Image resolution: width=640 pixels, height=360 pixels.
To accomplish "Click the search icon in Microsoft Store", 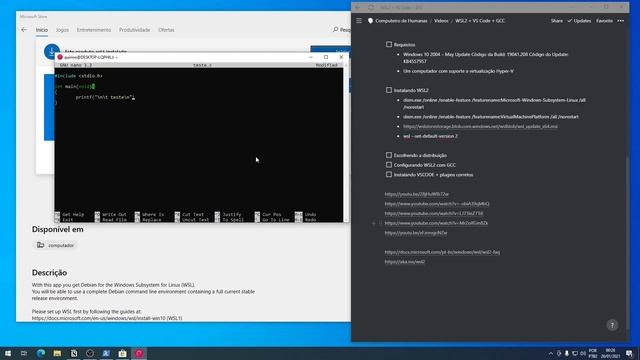I will pos(336,29).
